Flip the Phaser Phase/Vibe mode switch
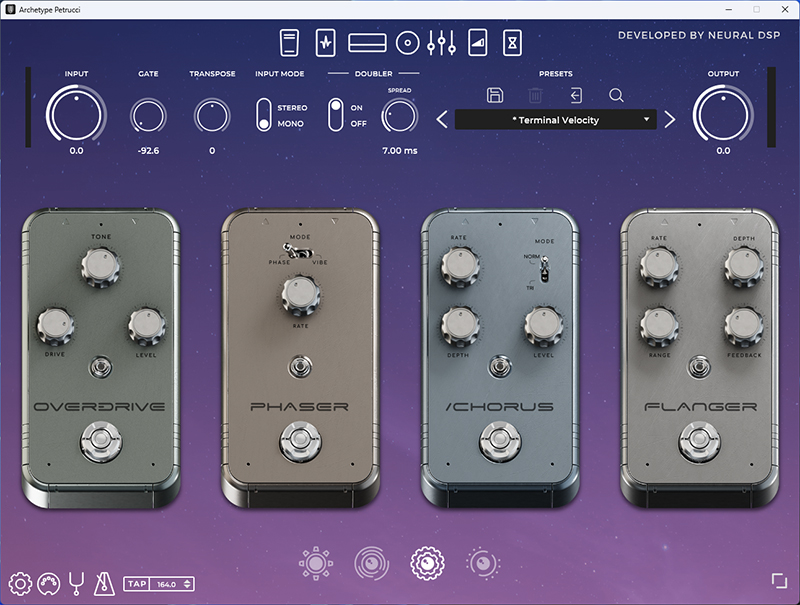Viewport: 800px width, 605px height. tap(300, 251)
